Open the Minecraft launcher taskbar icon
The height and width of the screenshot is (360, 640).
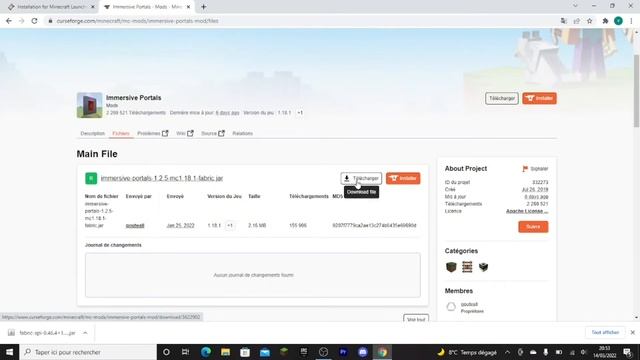tap(284, 352)
